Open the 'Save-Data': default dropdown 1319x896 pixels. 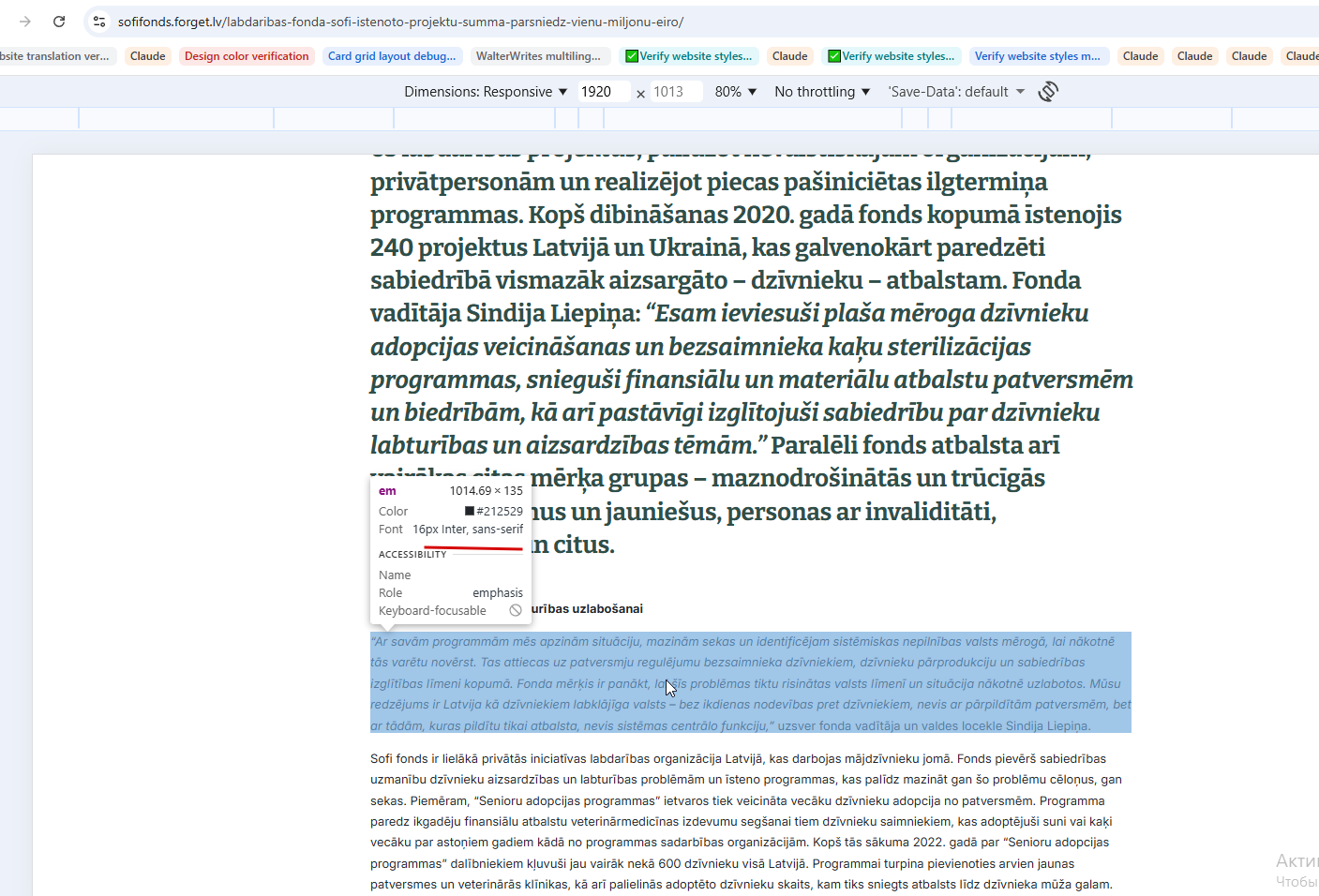click(x=956, y=91)
